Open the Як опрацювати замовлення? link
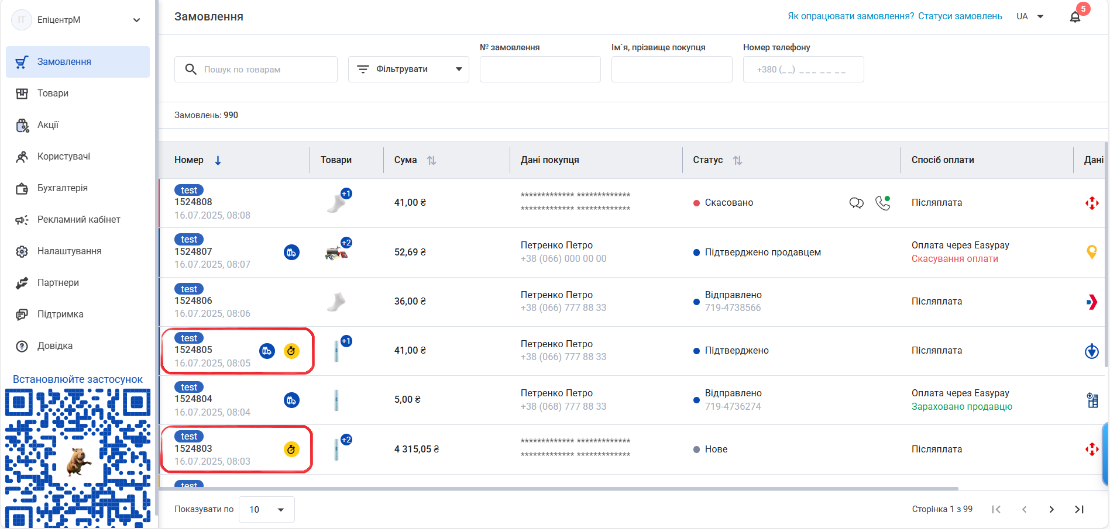The width and height of the screenshot is (1110, 529). coord(850,16)
